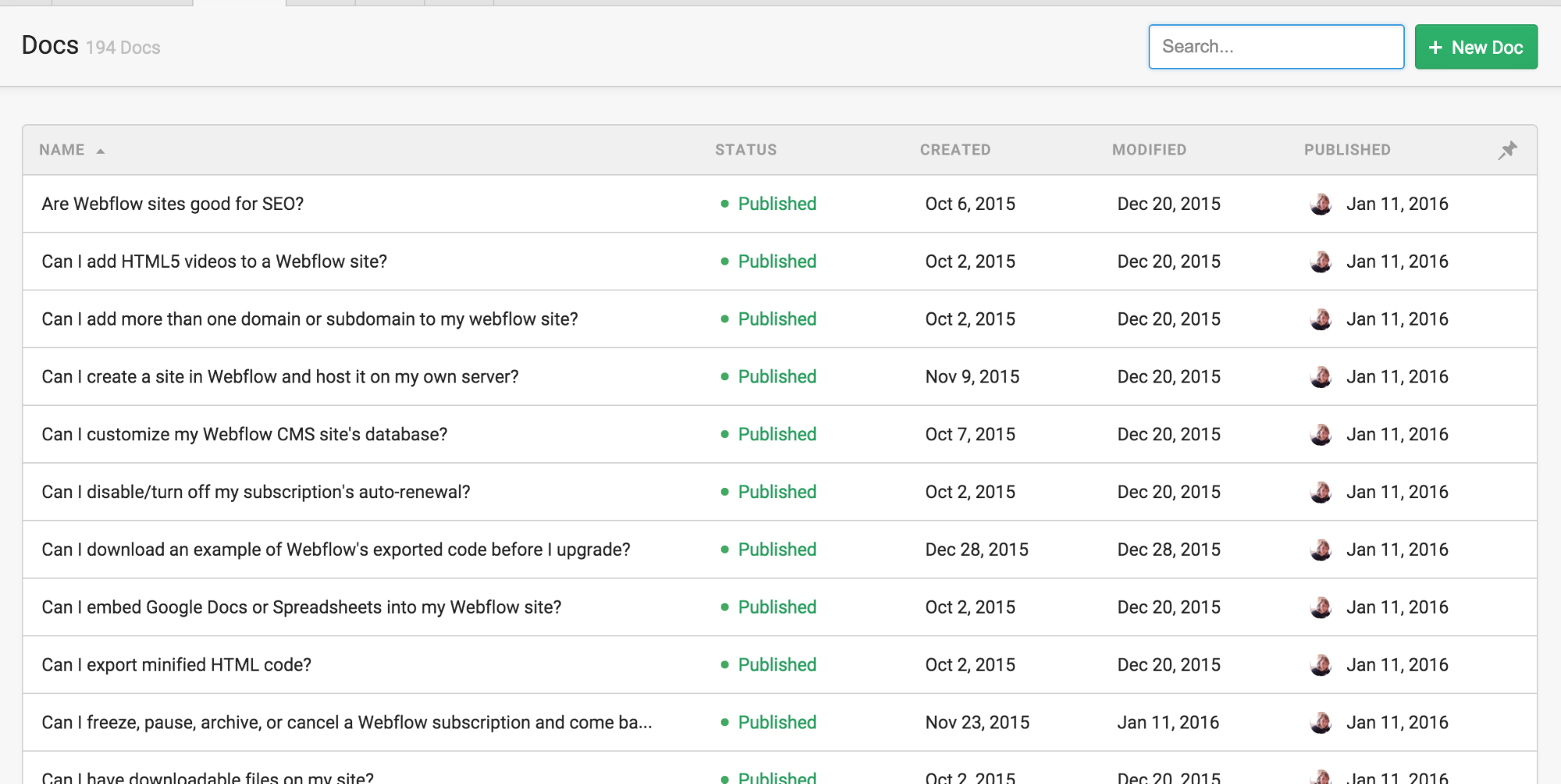Open 'Can I customize my Webflow CMS site's database?'
This screenshot has width=1561, height=784.
(x=244, y=434)
